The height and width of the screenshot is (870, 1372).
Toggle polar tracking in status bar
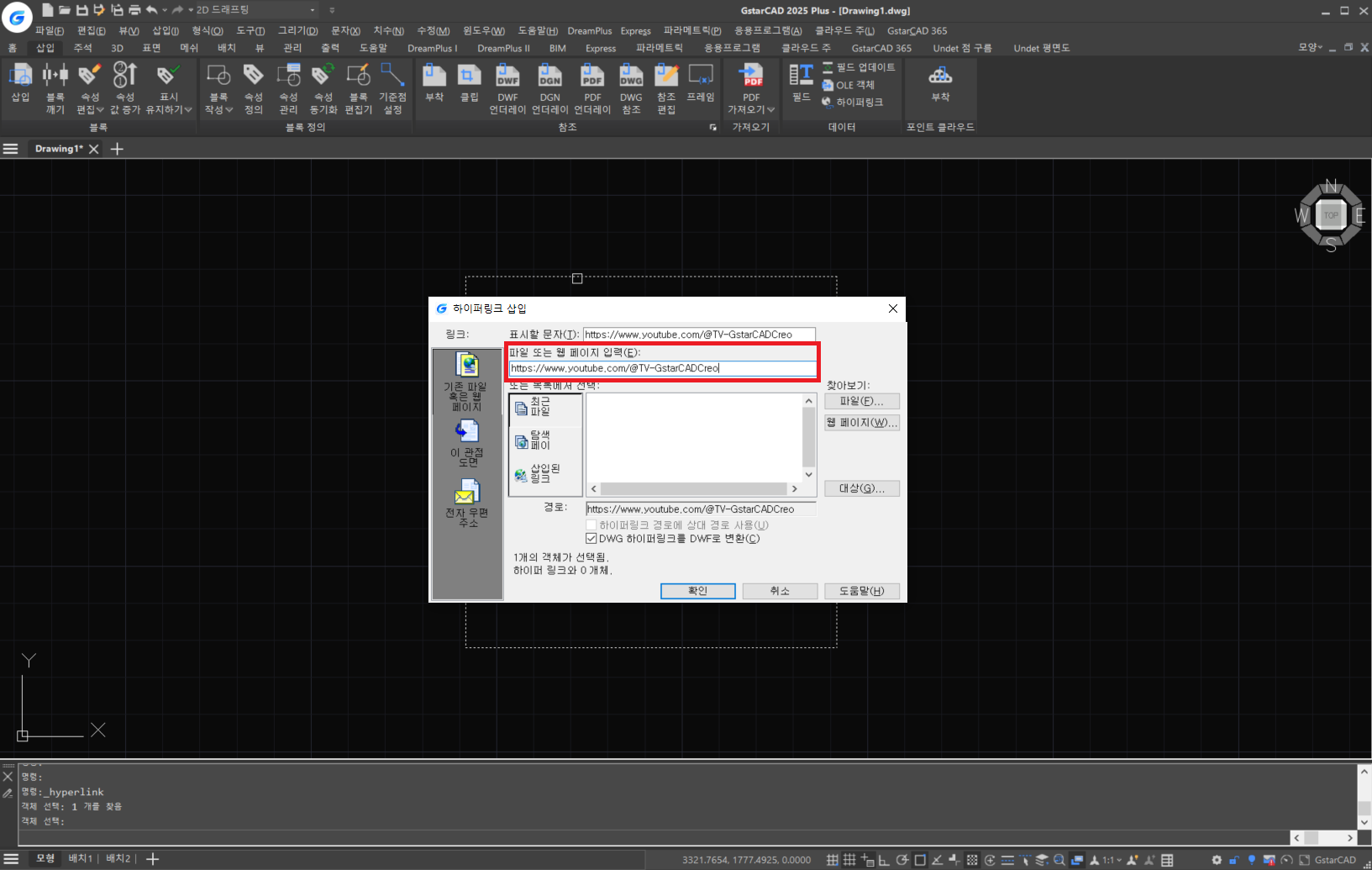pos(902,860)
